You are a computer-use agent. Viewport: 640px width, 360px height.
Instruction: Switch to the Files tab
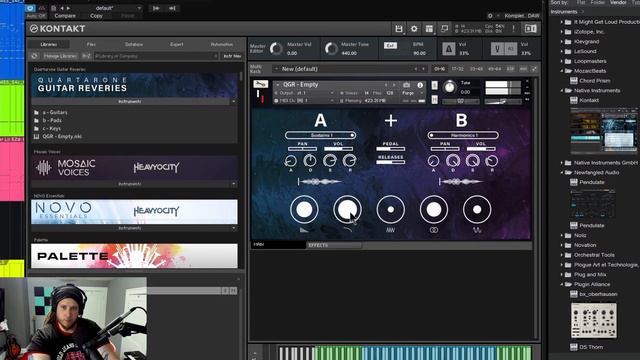tap(91, 44)
